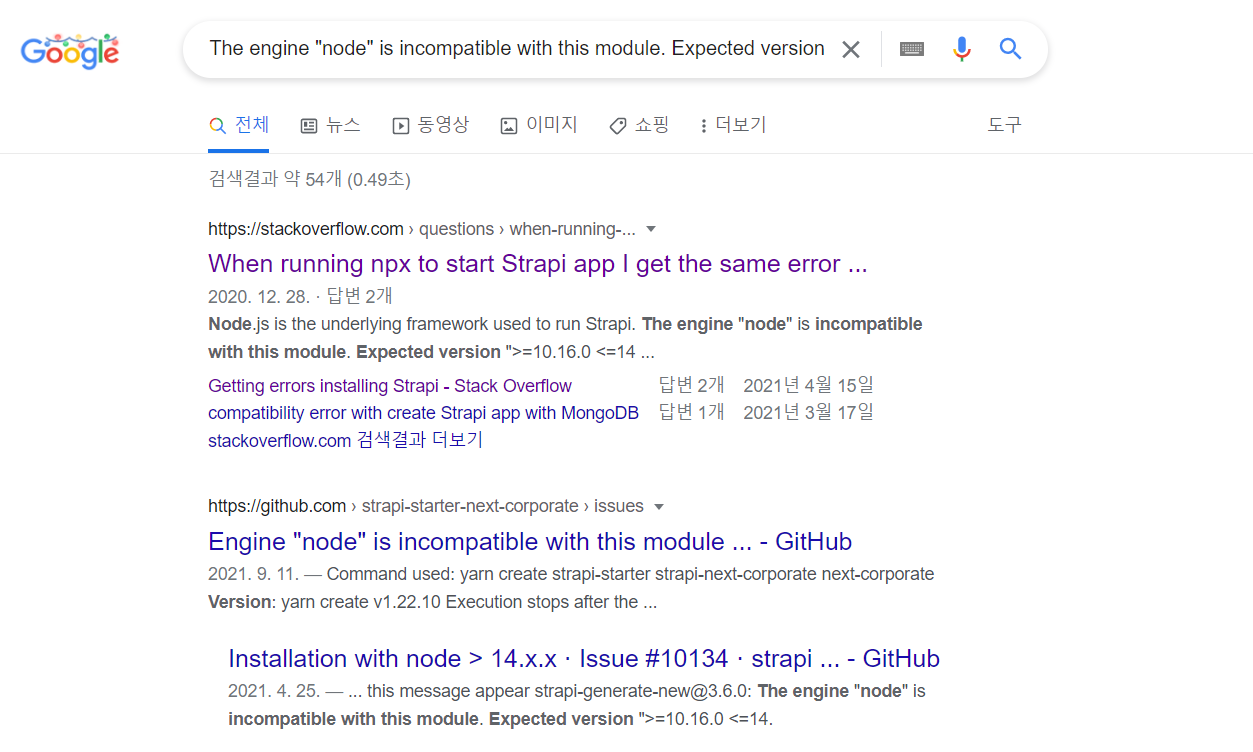Click the '2021. 9. 11.' snippet date
The width and height of the screenshot is (1253, 752).
[255, 575]
